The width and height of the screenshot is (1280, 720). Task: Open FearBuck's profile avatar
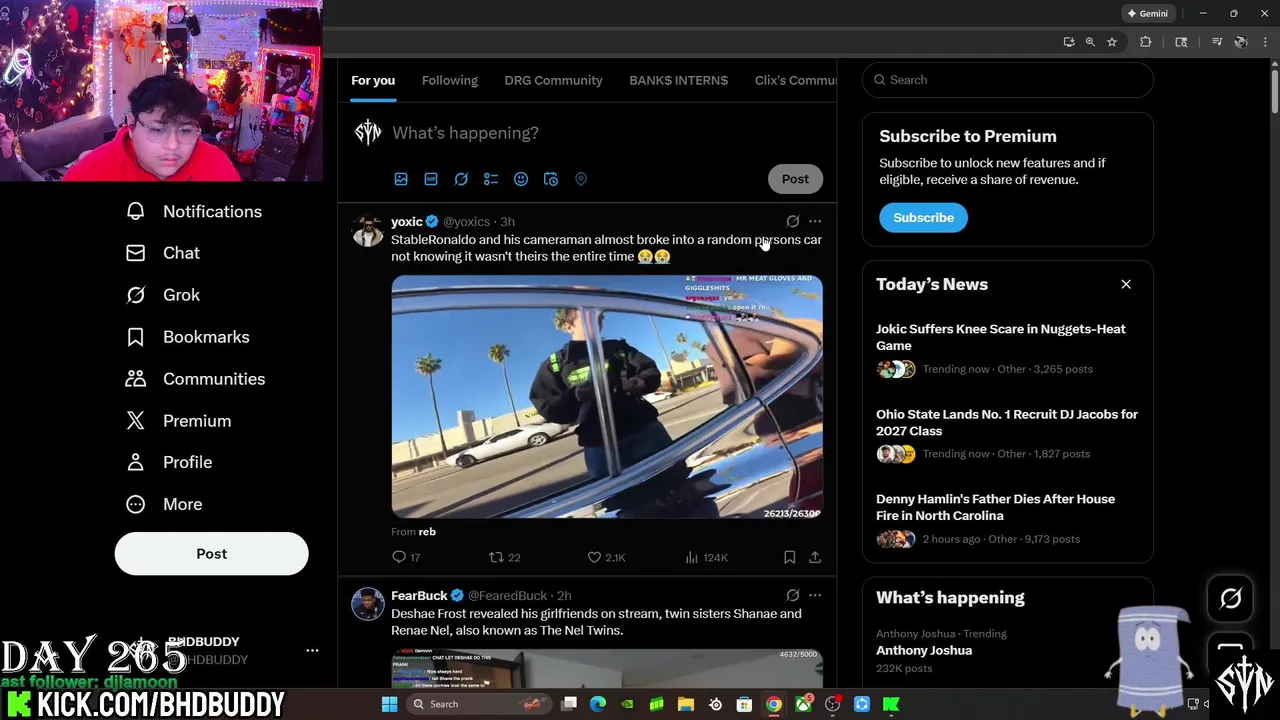[x=368, y=605]
